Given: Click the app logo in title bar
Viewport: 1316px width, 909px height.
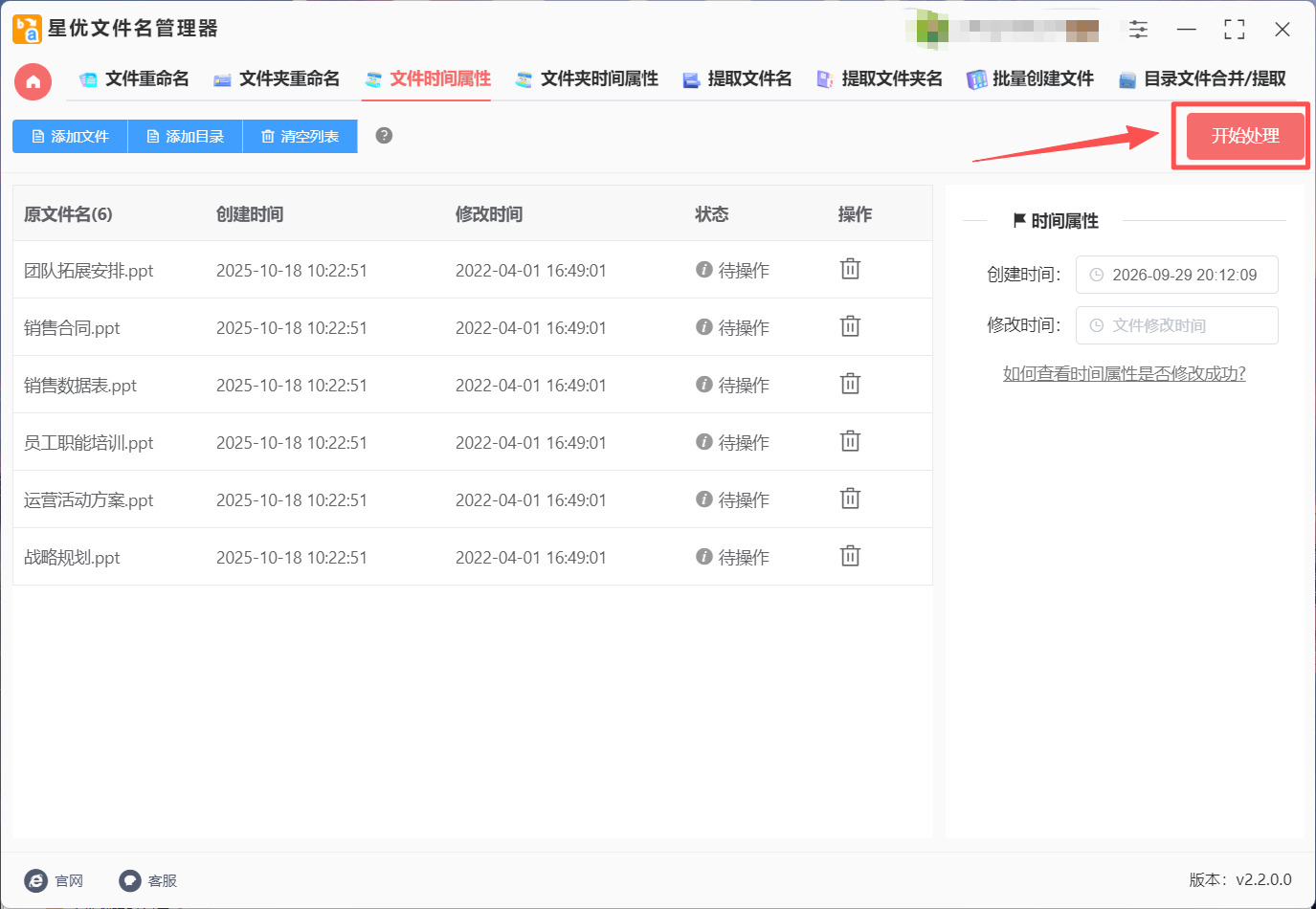Looking at the screenshot, I should (x=27, y=30).
